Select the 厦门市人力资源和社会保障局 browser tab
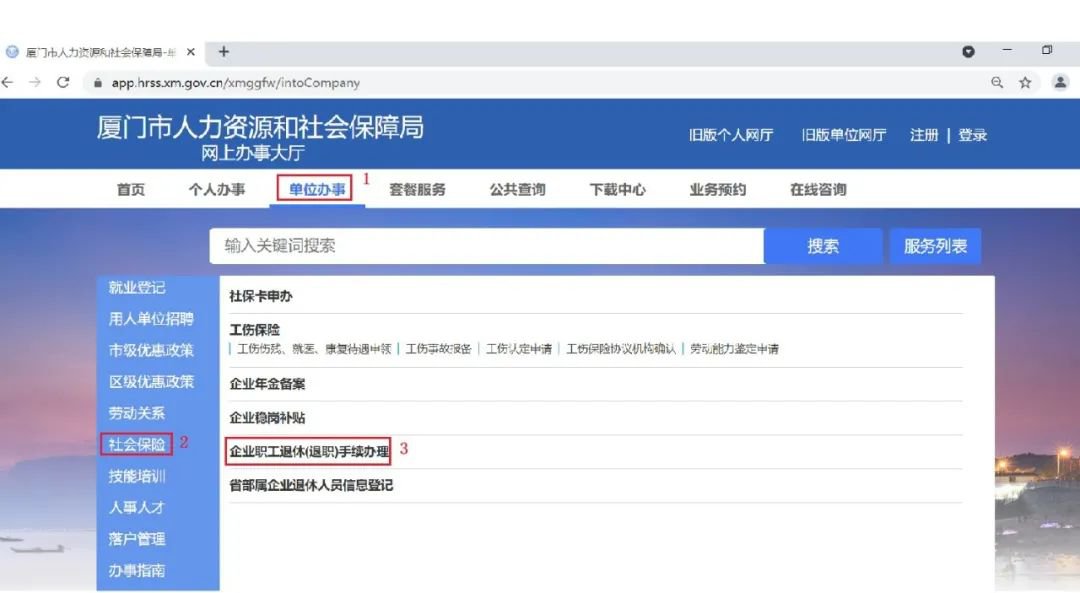This screenshot has height=593, width=1080. [101, 52]
